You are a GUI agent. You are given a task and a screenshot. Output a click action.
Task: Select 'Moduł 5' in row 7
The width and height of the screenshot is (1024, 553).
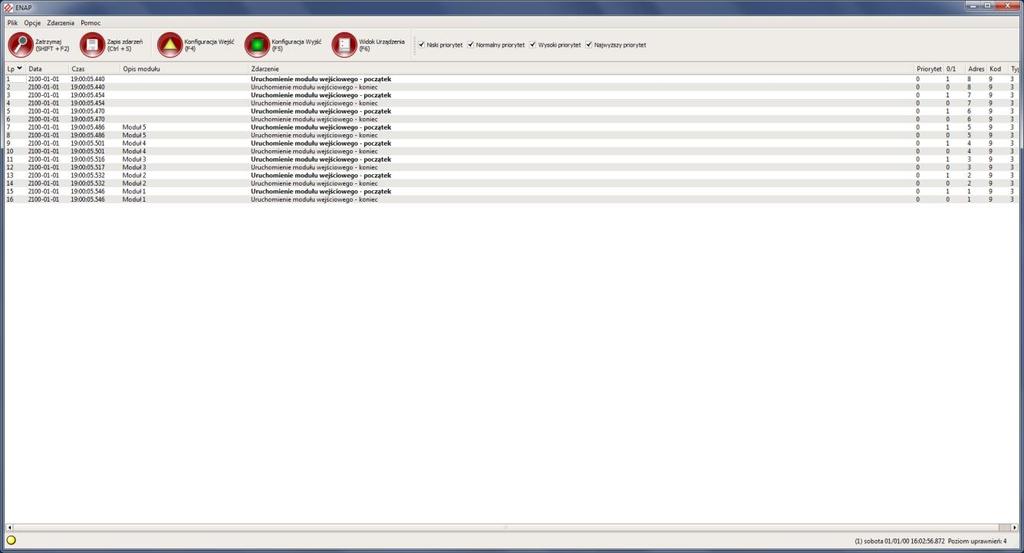(x=135, y=127)
